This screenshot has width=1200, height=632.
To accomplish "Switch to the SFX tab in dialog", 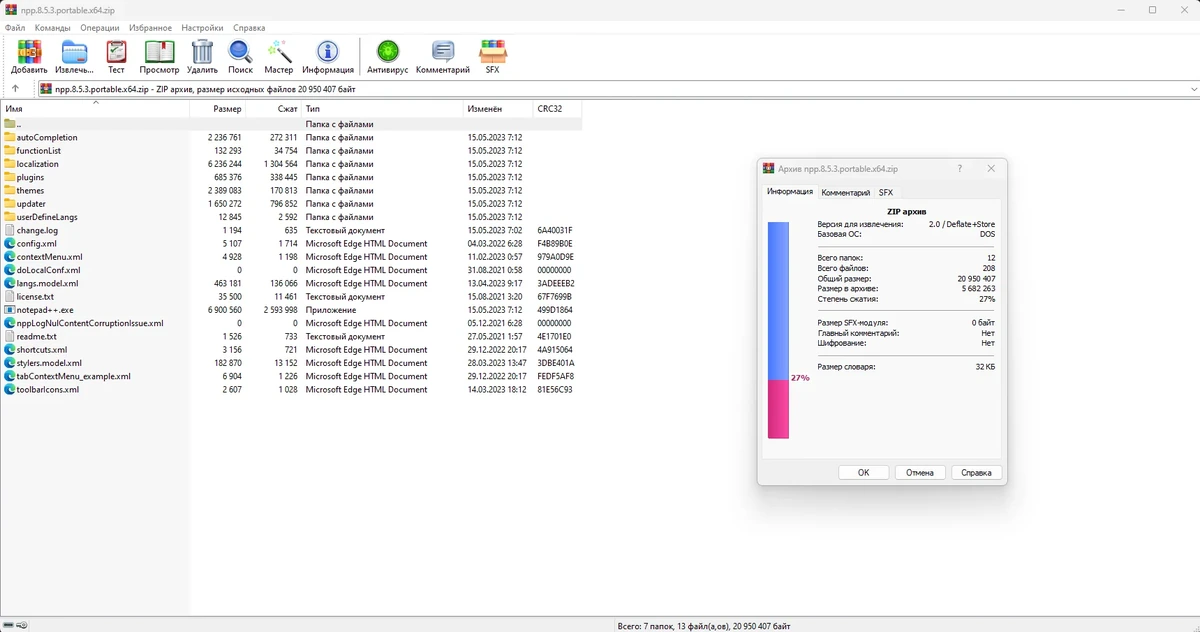I will point(886,192).
